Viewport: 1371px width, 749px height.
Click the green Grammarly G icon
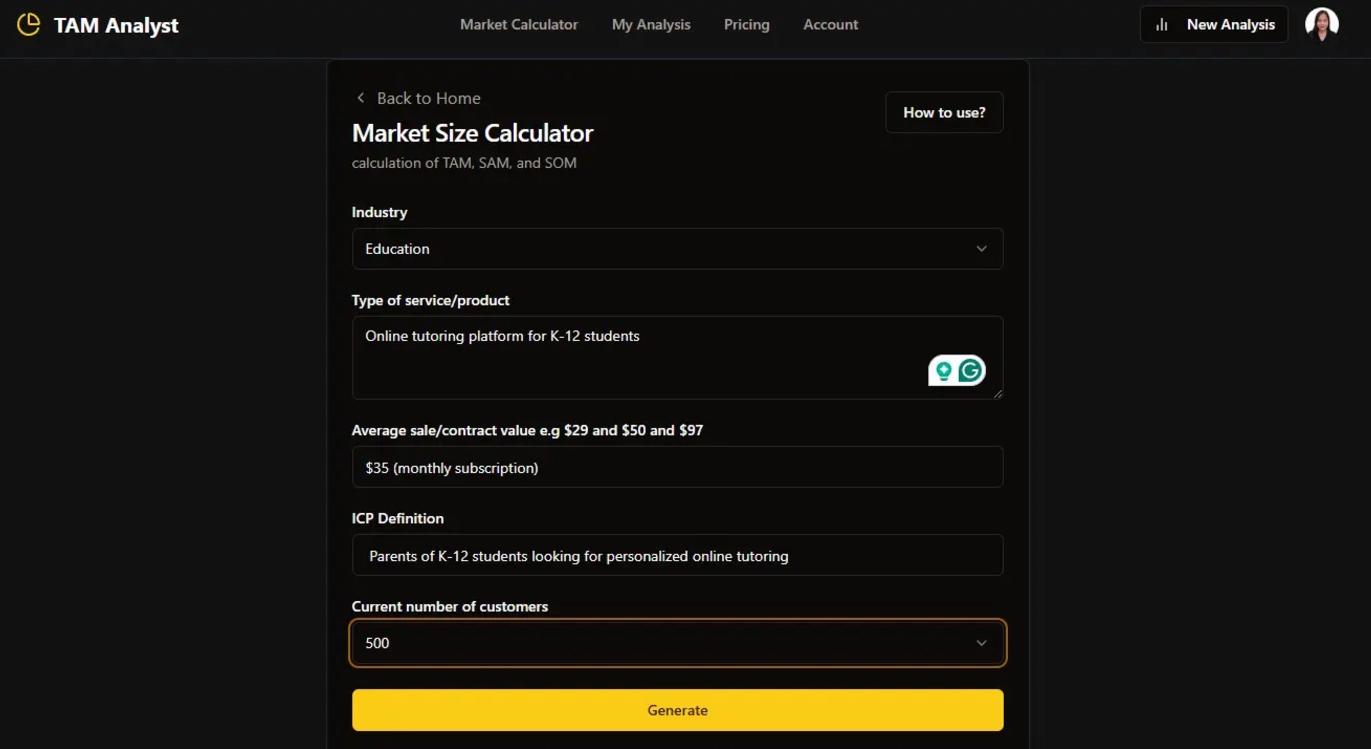pos(970,371)
